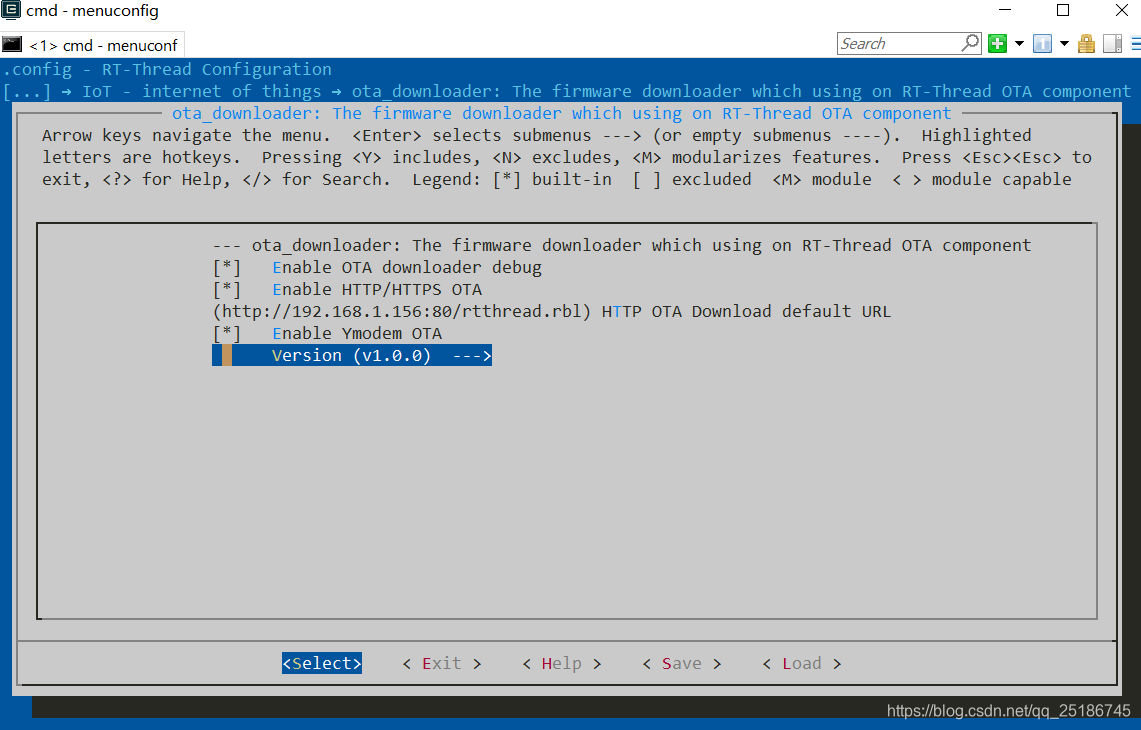
Task: Click the 'IoT - internet of things' breadcrumb
Action: 202,91
